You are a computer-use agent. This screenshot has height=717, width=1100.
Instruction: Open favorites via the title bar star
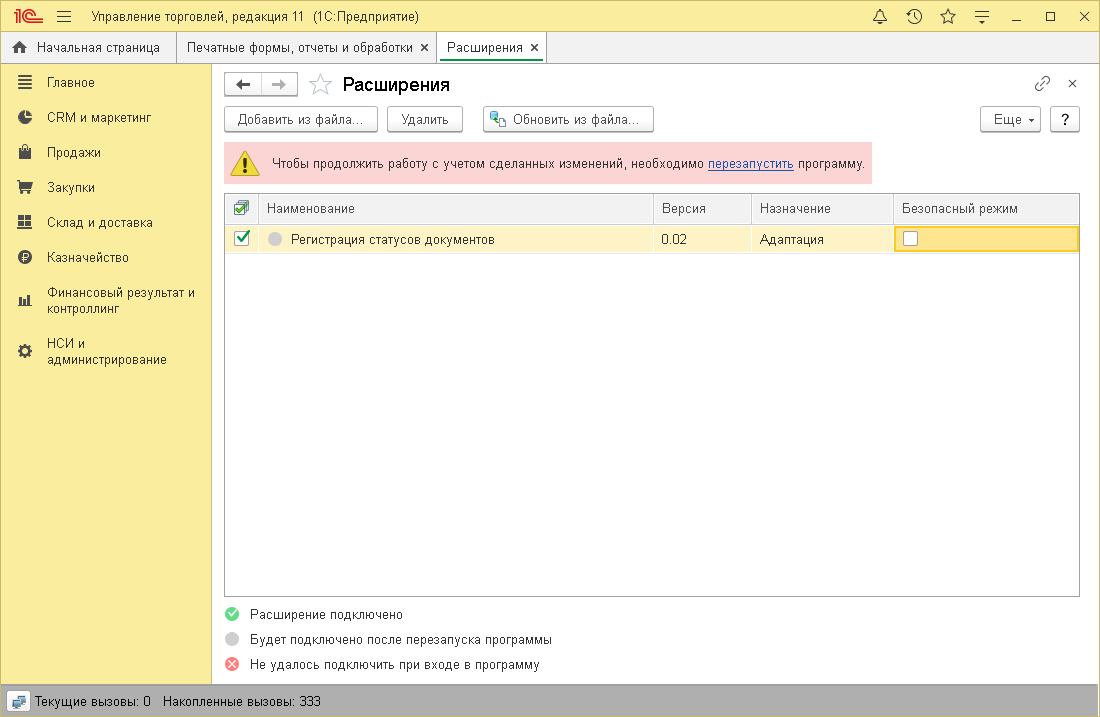pyautogui.click(x=947, y=16)
